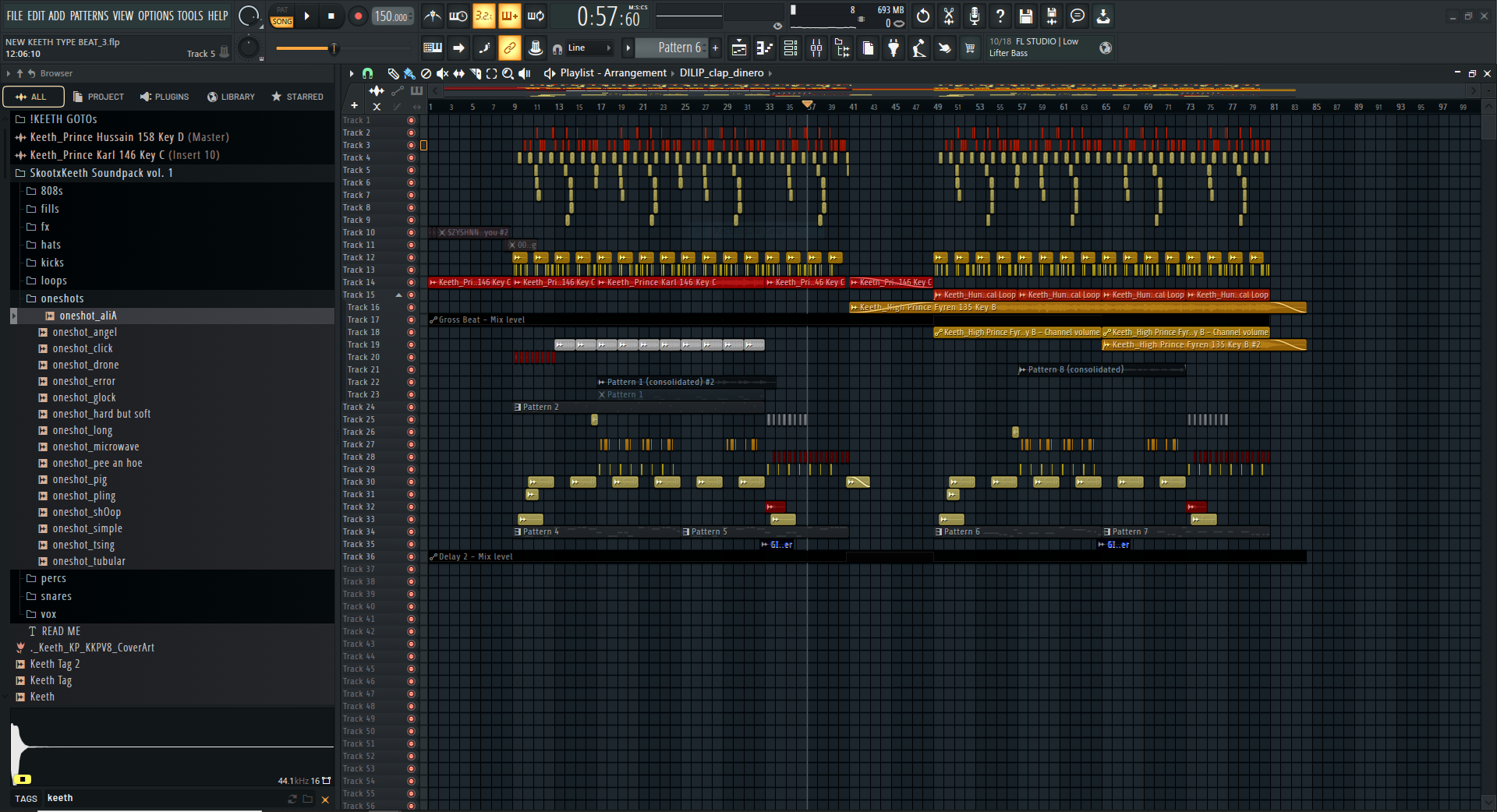1497x812 pixels.
Task: Open the Mixer view
Action: (x=816, y=48)
